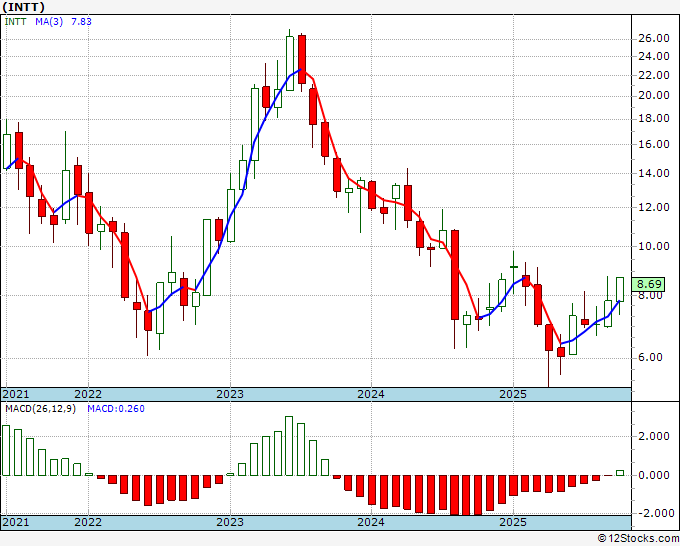
Task: Click 2025 on MACD panel time axis
Action: (513, 522)
